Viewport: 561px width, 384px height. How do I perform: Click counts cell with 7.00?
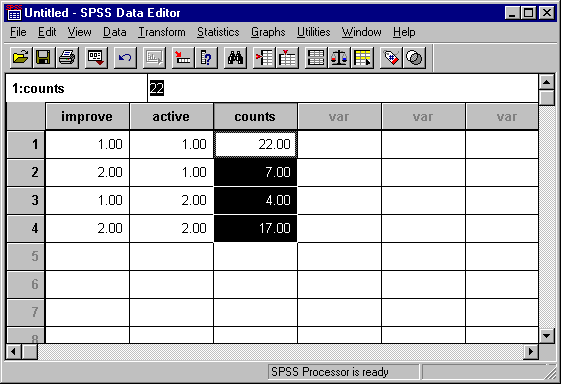(255, 172)
